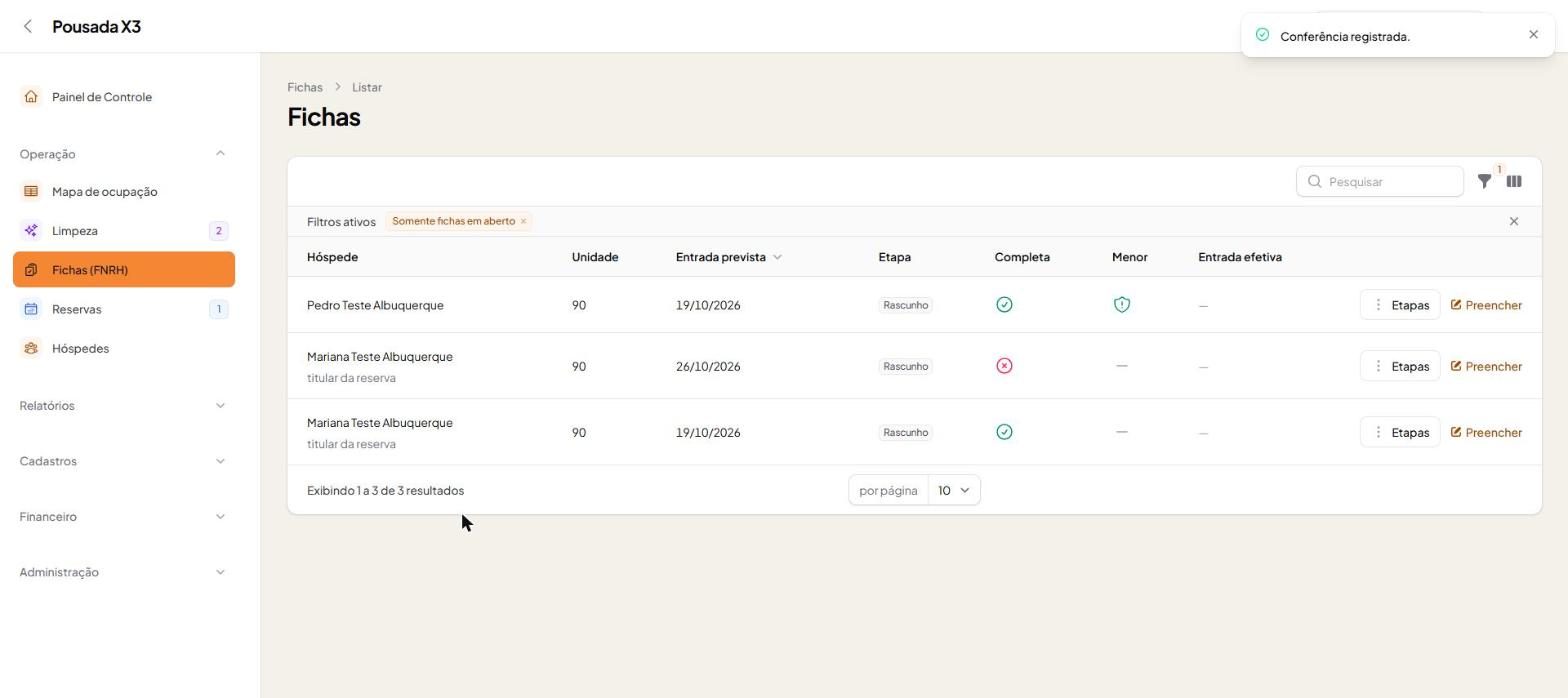Open Reservas in the sidebar

coord(124,309)
